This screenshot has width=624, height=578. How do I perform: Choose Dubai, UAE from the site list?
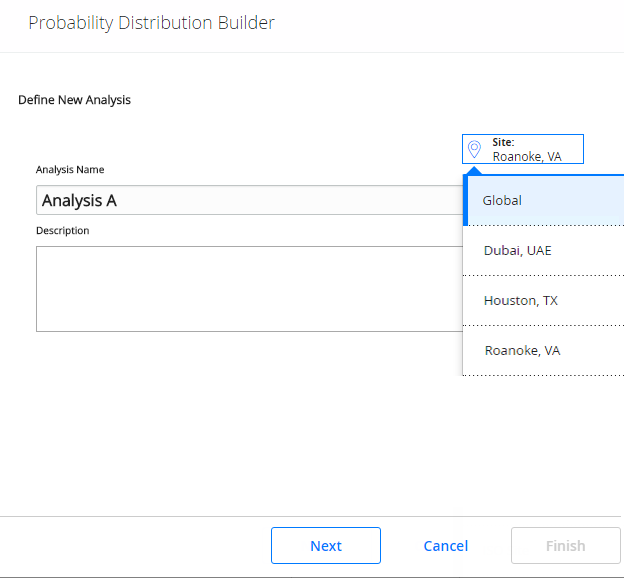click(544, 250)
